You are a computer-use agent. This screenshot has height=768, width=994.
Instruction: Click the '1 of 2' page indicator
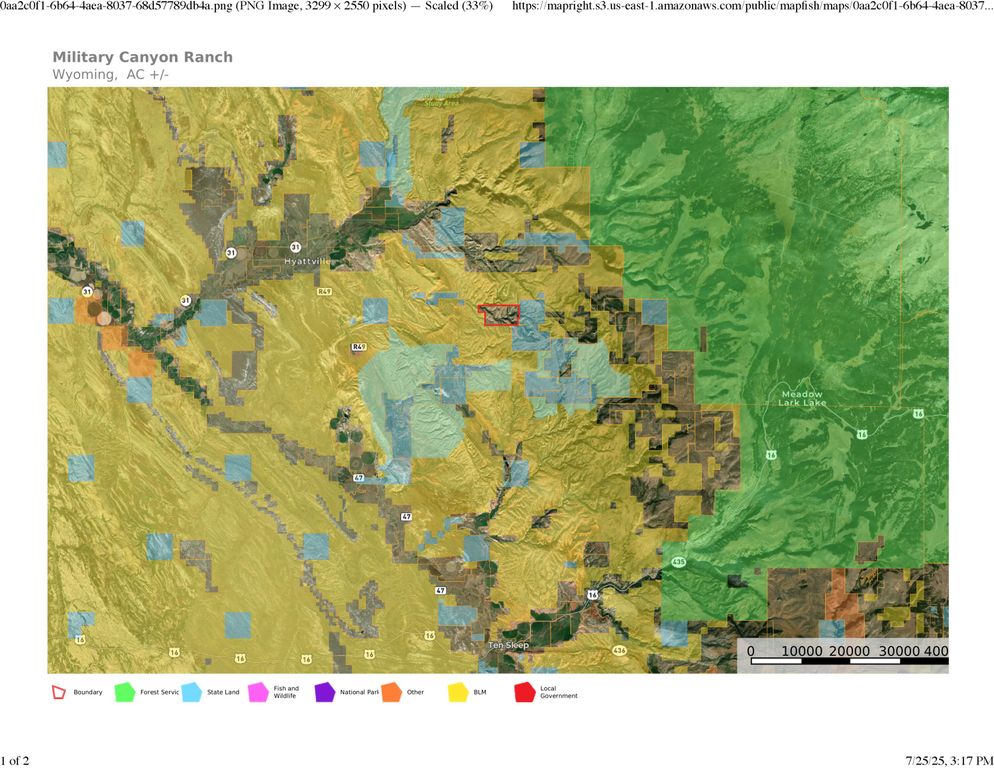[x=15, y=761]
